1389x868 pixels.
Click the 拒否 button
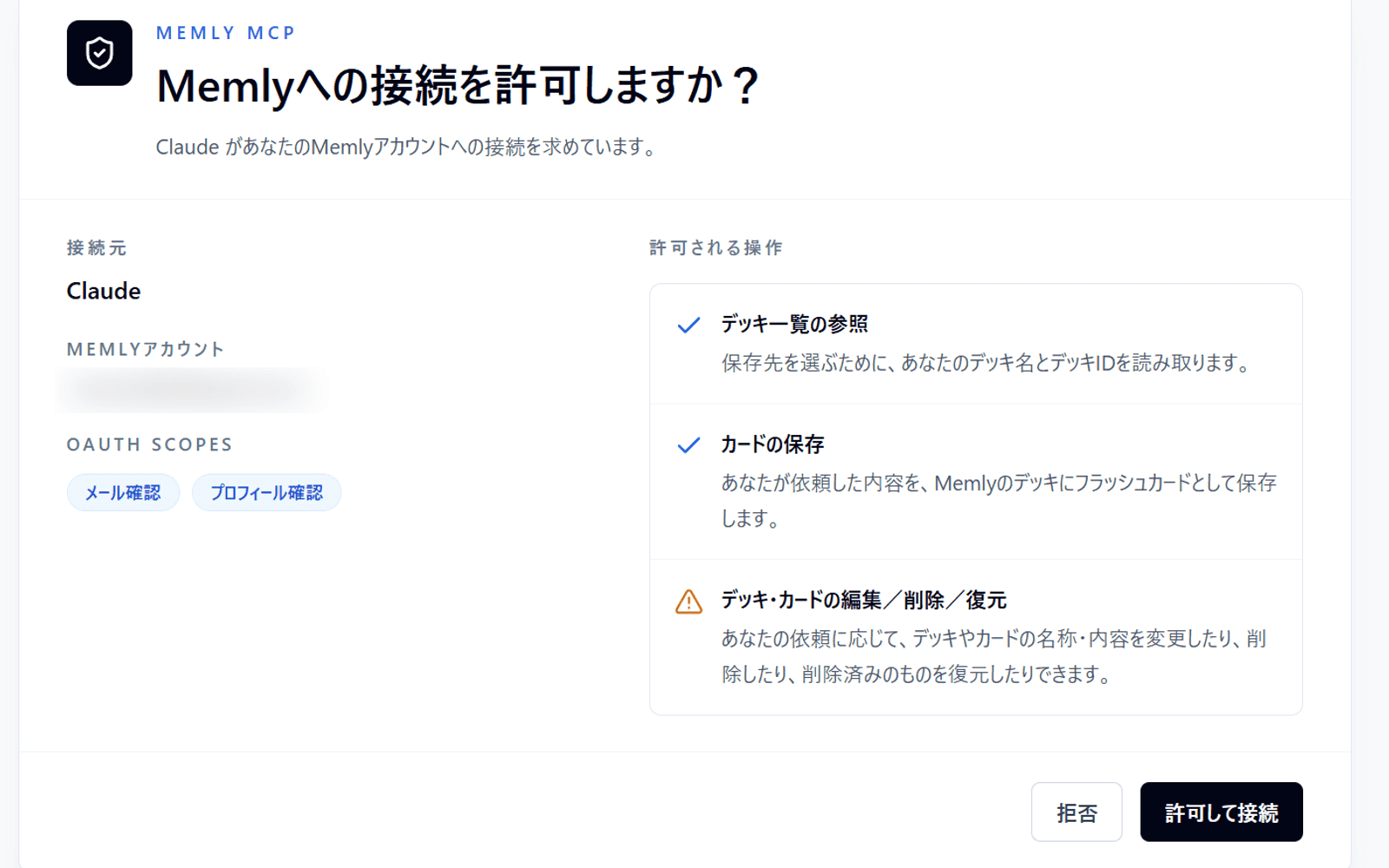1076,812
